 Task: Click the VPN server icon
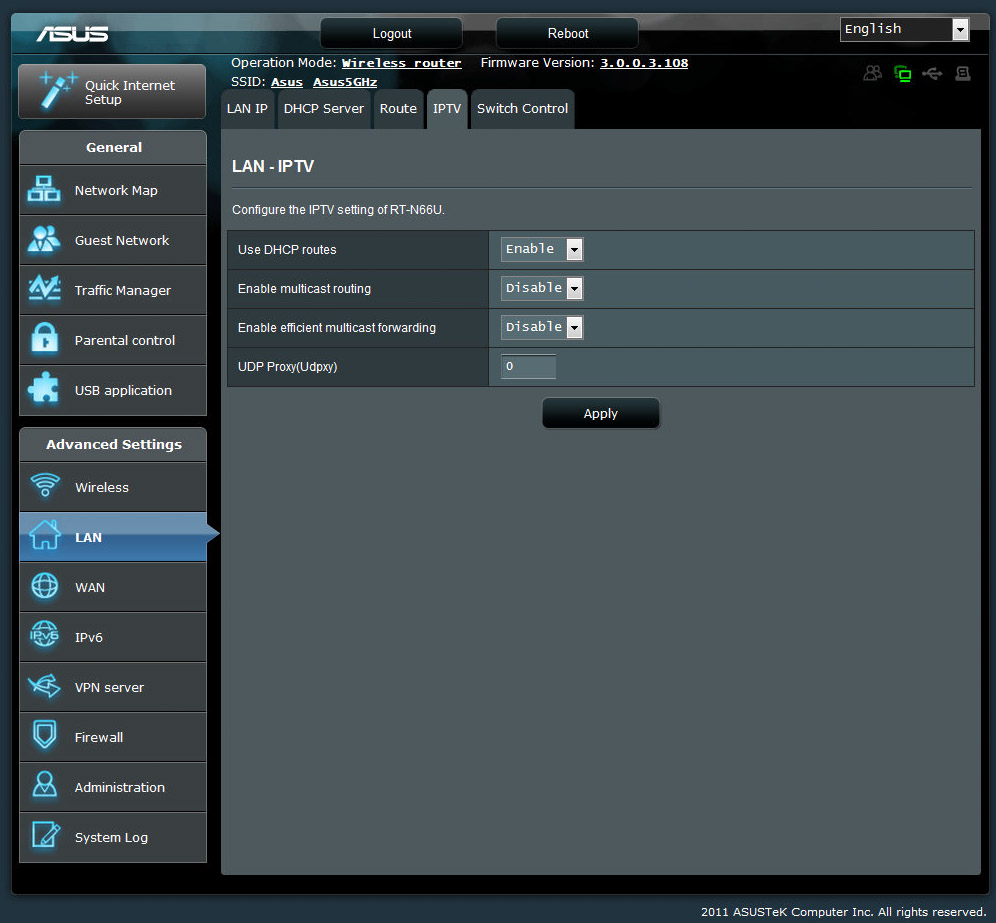coord(44,687)
